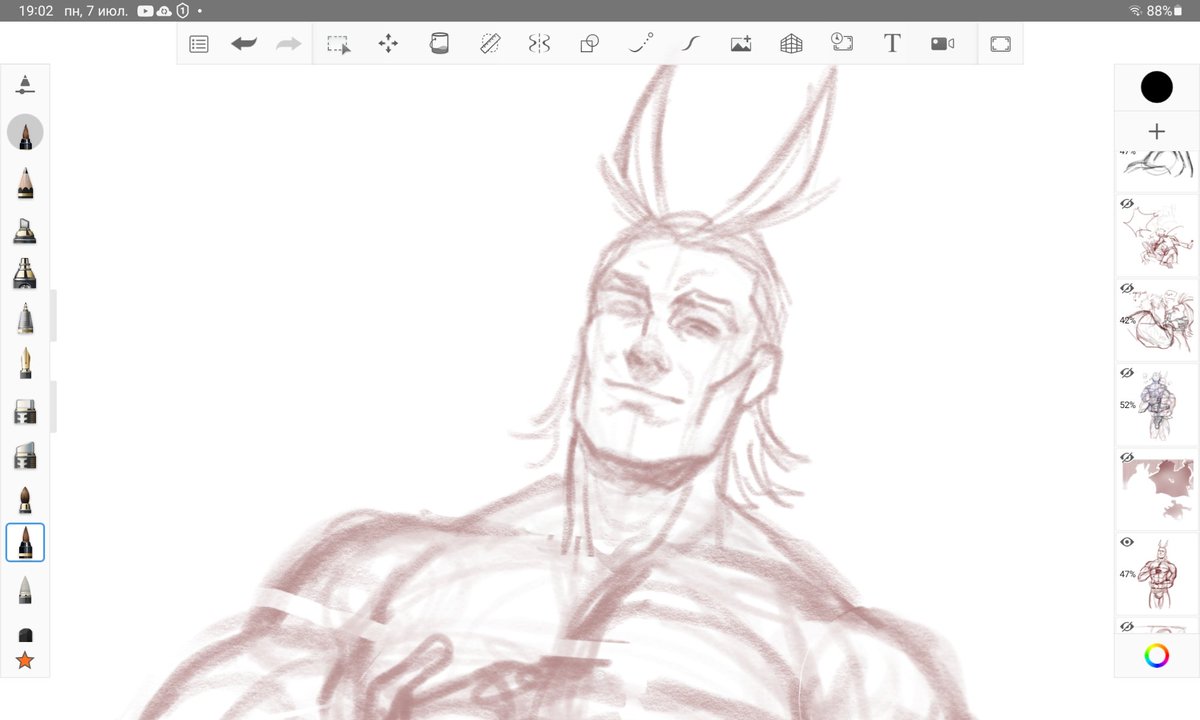Show the hidden dragon sketch layer

coord(1127,204)
